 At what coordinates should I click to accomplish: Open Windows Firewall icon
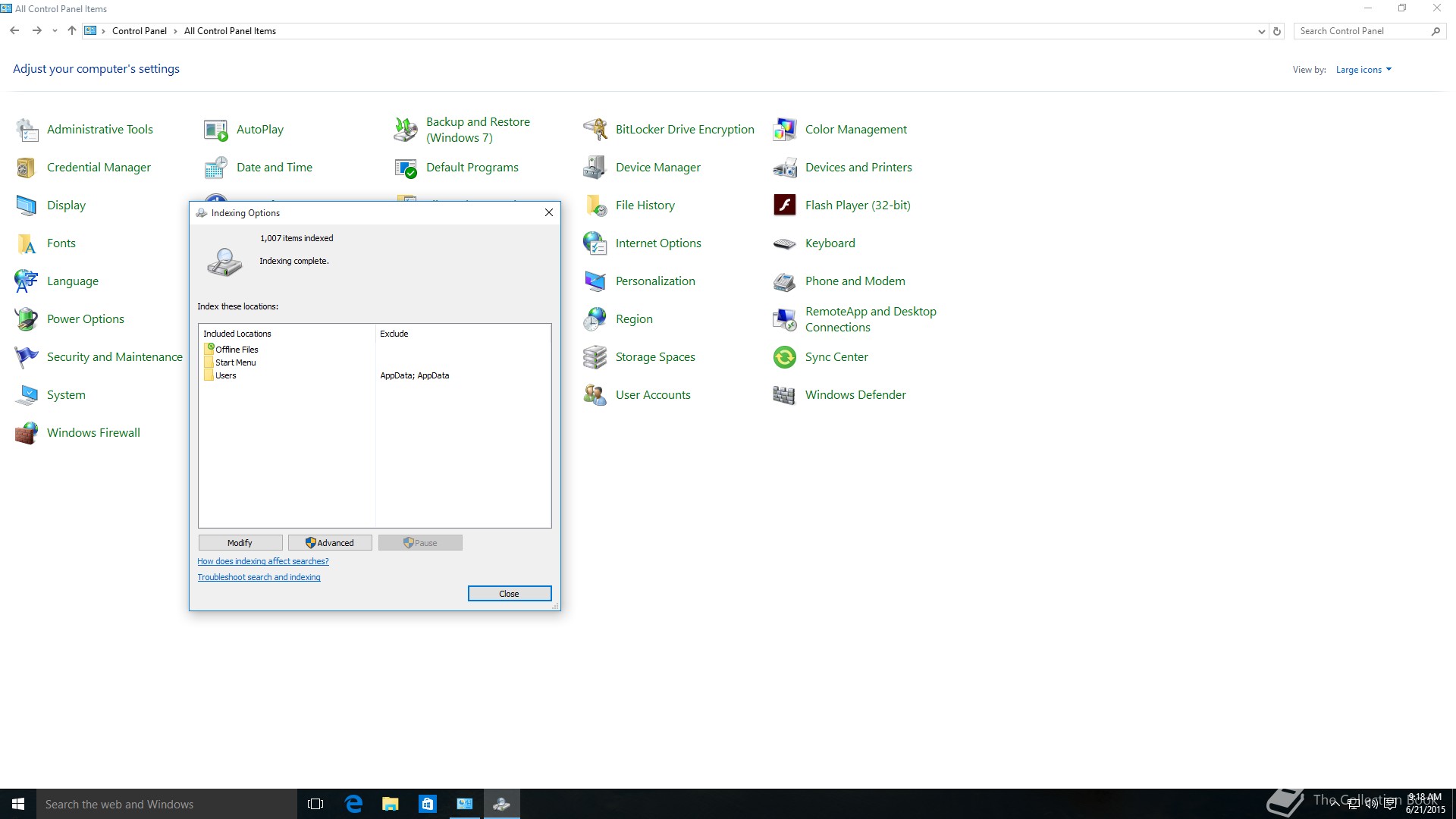tap(27, 433)
